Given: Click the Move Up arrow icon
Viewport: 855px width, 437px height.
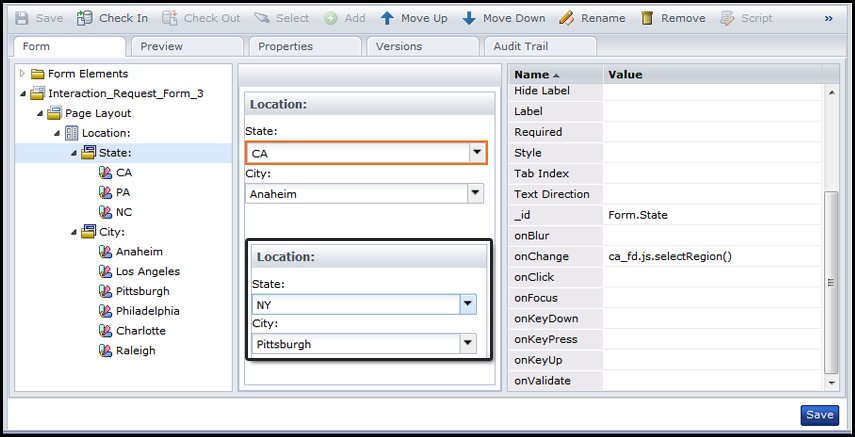Looking at the screenshot, I should tap(387, 18).
